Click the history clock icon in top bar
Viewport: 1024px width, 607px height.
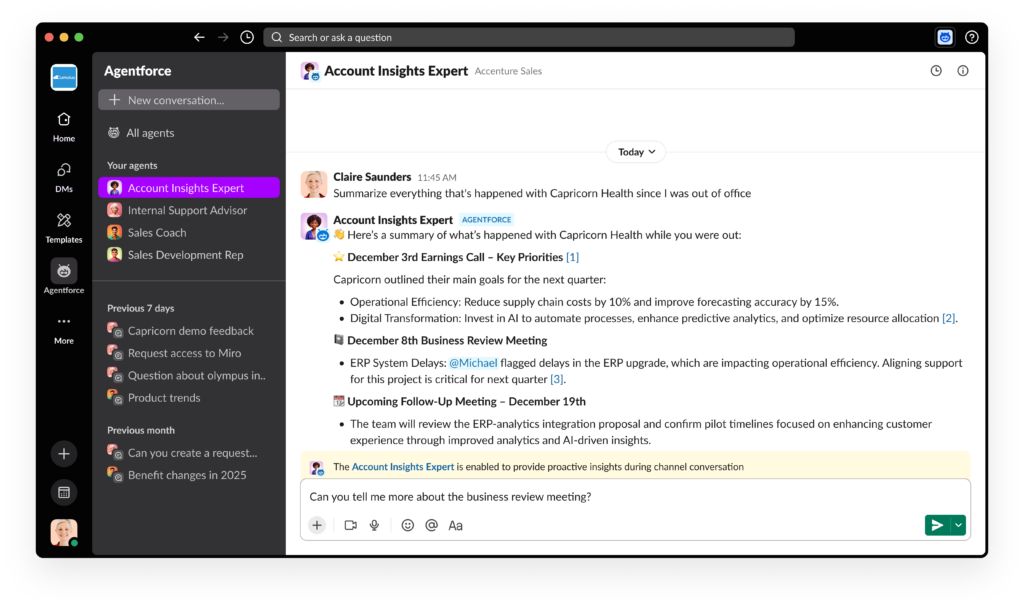tap(247, 37)
